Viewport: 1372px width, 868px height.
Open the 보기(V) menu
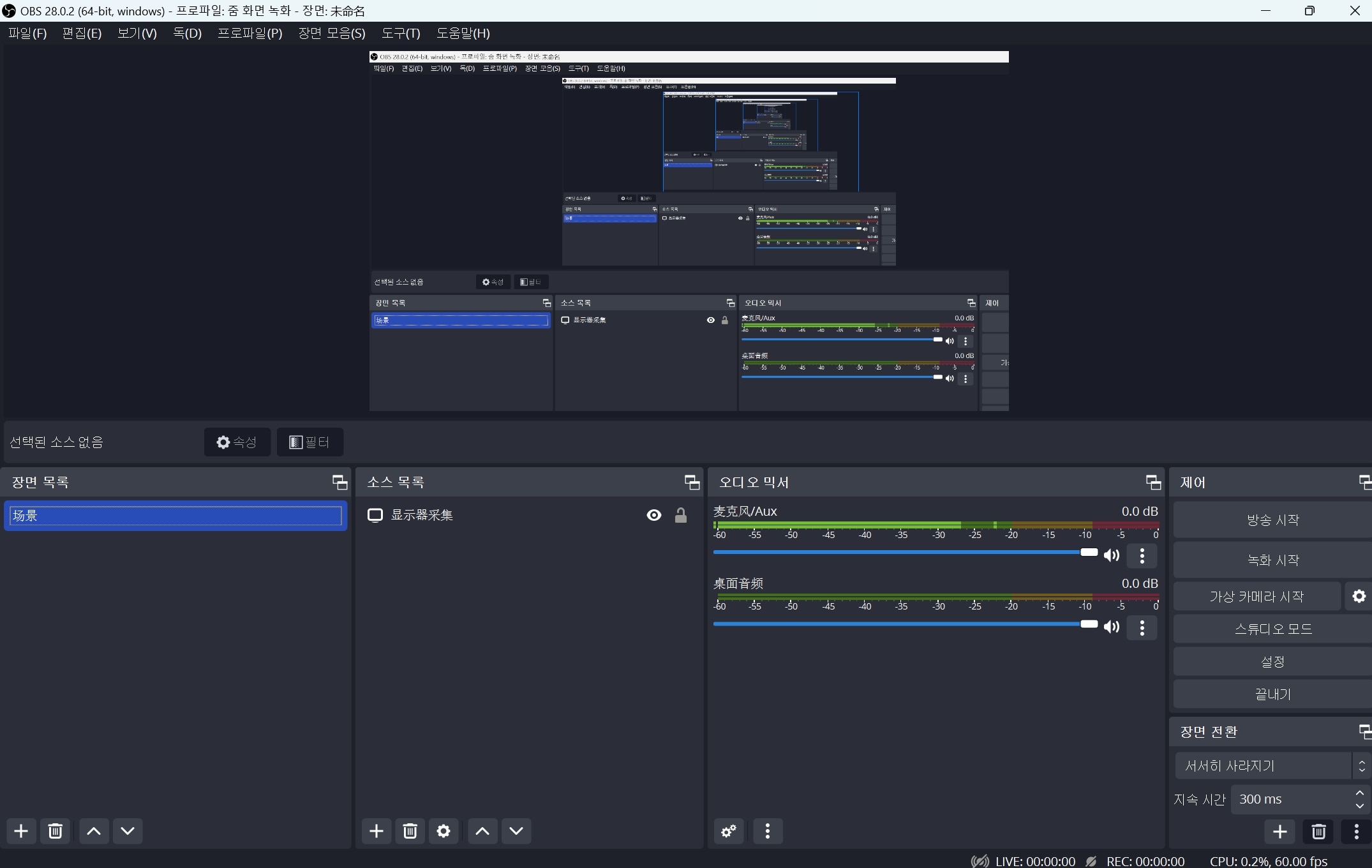[x=137, y=33]
